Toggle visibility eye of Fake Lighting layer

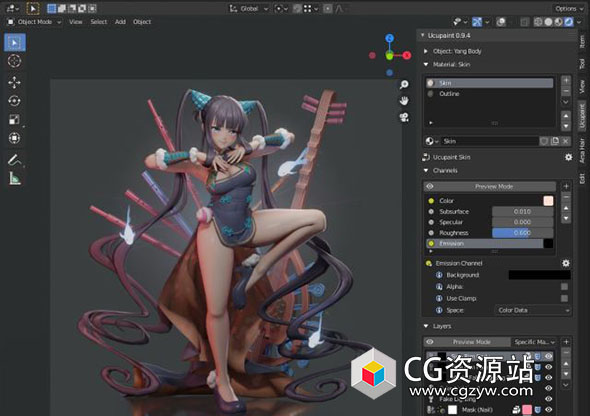549,399
